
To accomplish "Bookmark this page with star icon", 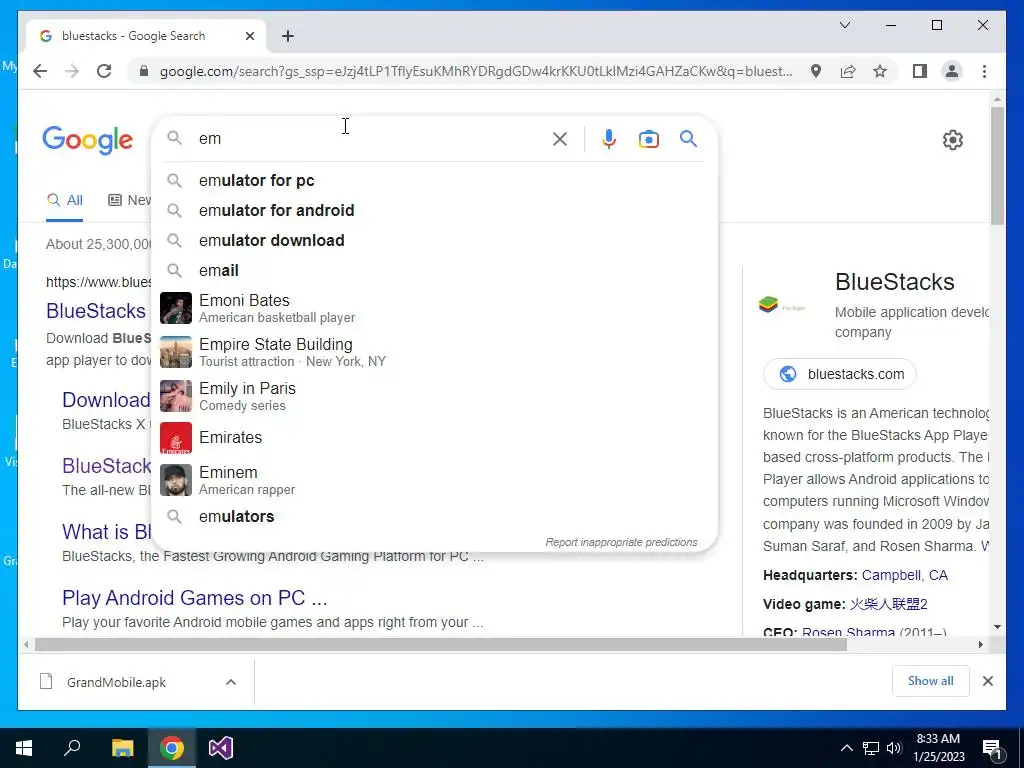I will 880,71.
